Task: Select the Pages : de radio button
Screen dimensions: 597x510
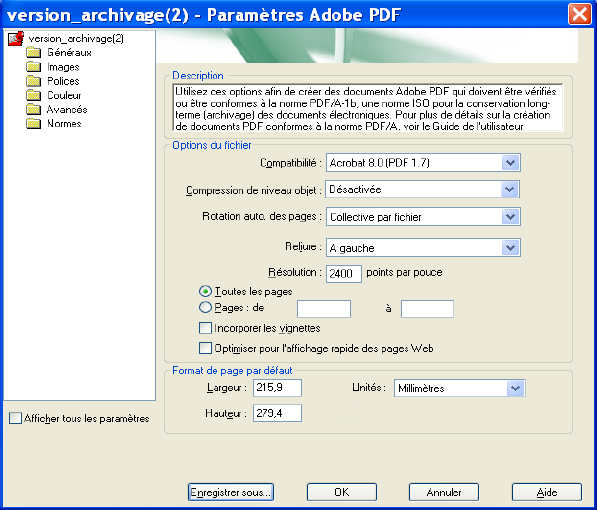Action: tap(205, 307)
